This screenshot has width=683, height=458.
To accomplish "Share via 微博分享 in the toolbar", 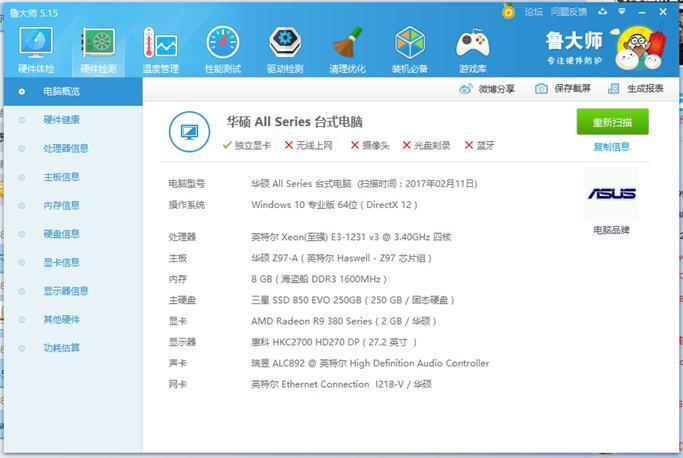I will 488,89.
